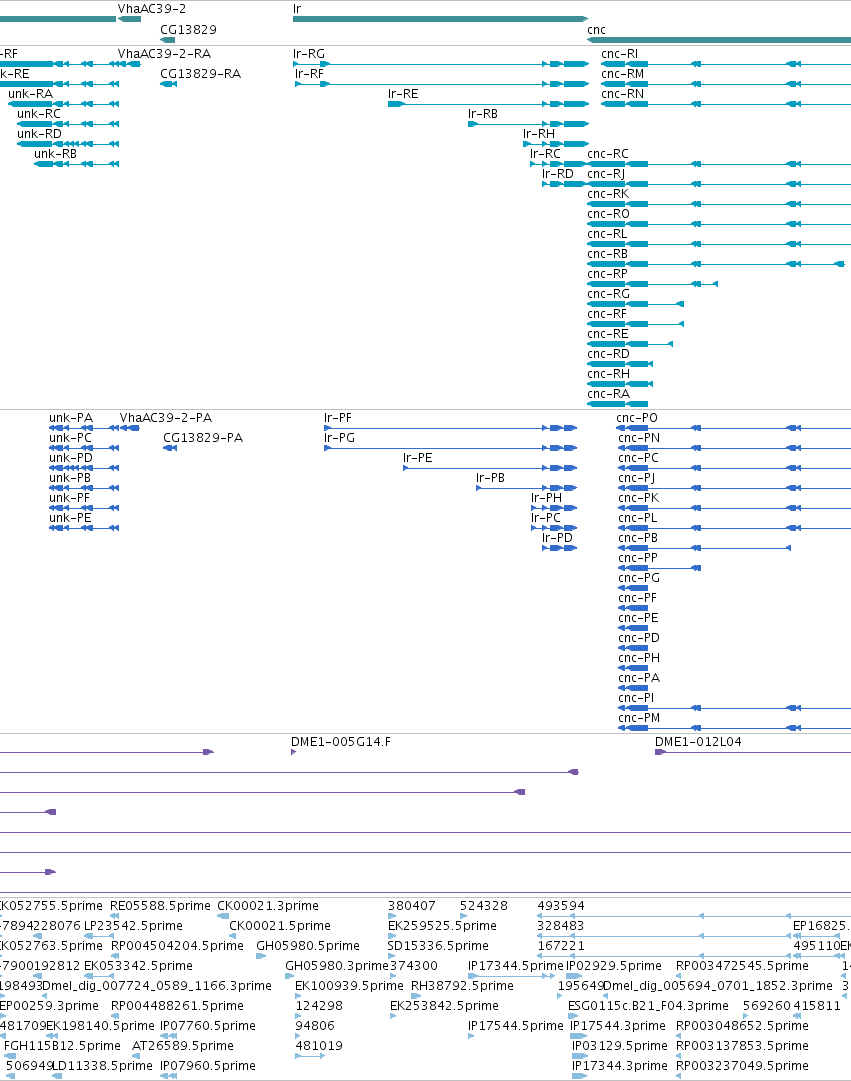
Task: Click transcript cnc-RM label
Action: [x=622, y=74]
